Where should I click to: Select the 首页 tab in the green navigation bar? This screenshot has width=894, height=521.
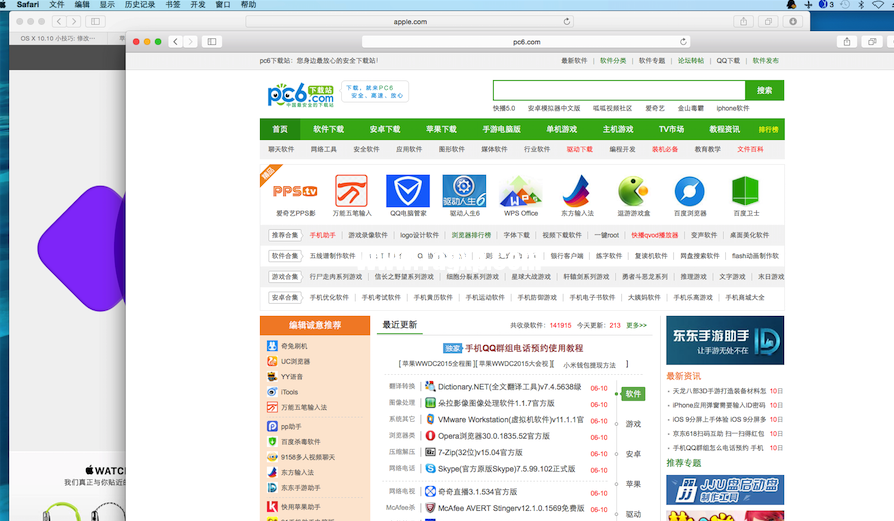pos(280,129)
